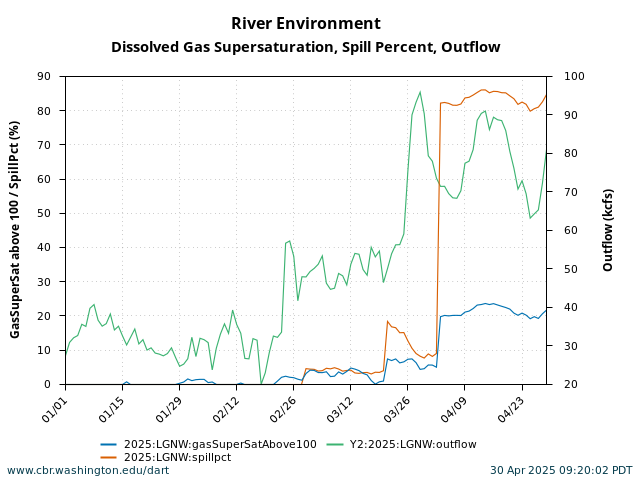Click left axis value 30
This screenshot has height=480, width=640.
pyautogui.click(x=44, y=282)
